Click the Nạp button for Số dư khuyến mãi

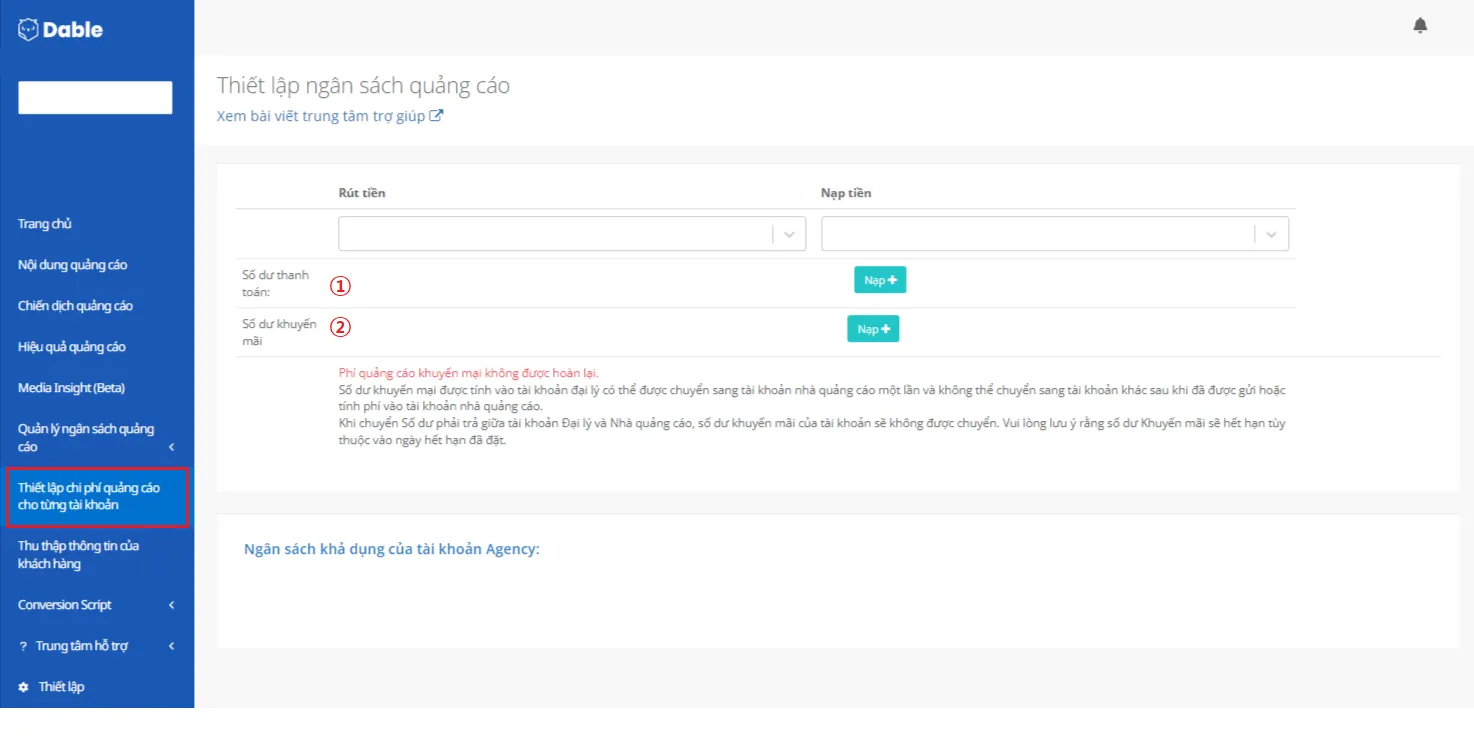pyautogui.click(x=873, y=329)
